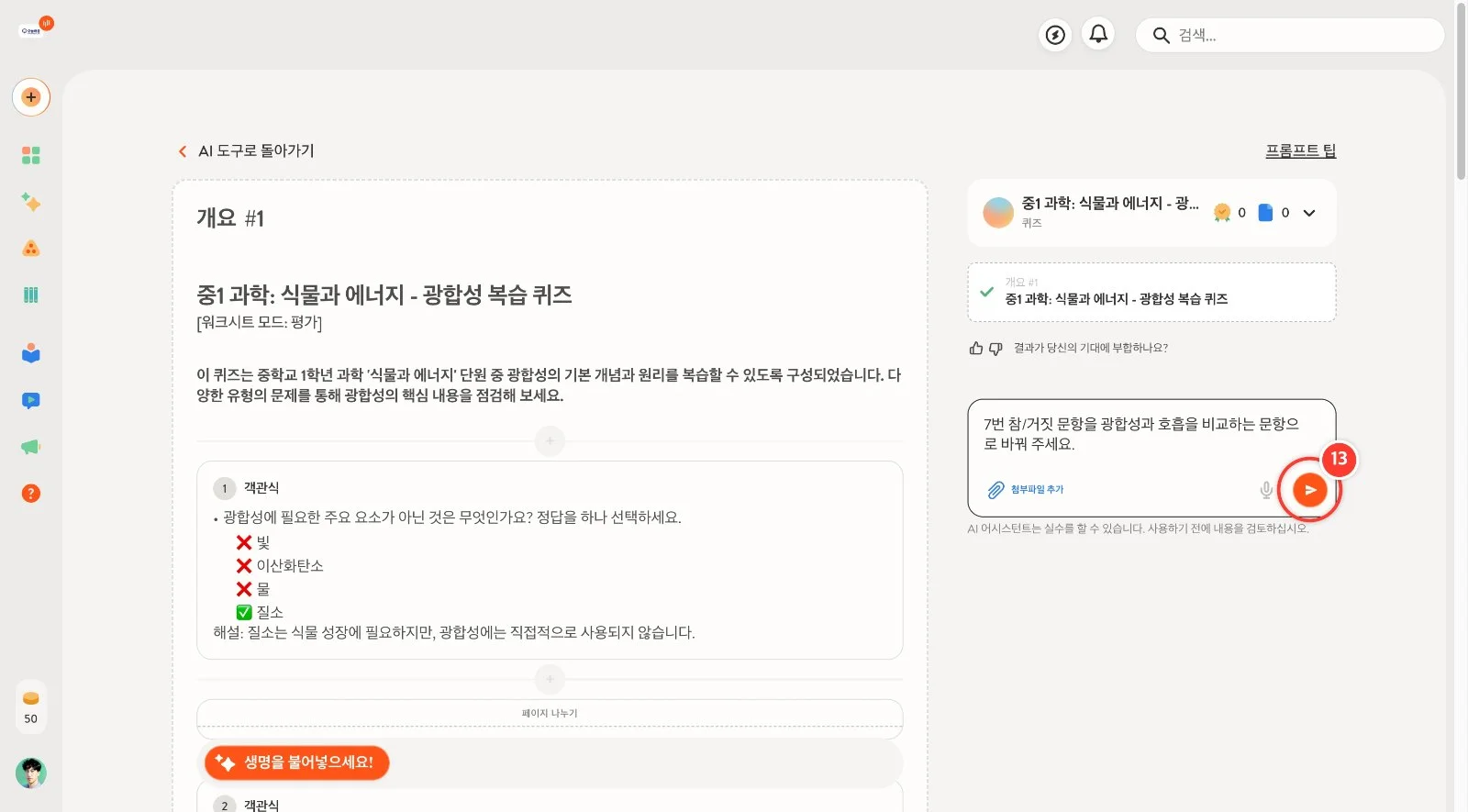The image size is (1468, 812).
Task: Select the answer option 물
Action: pyautogui.click(x=253, y=589)
